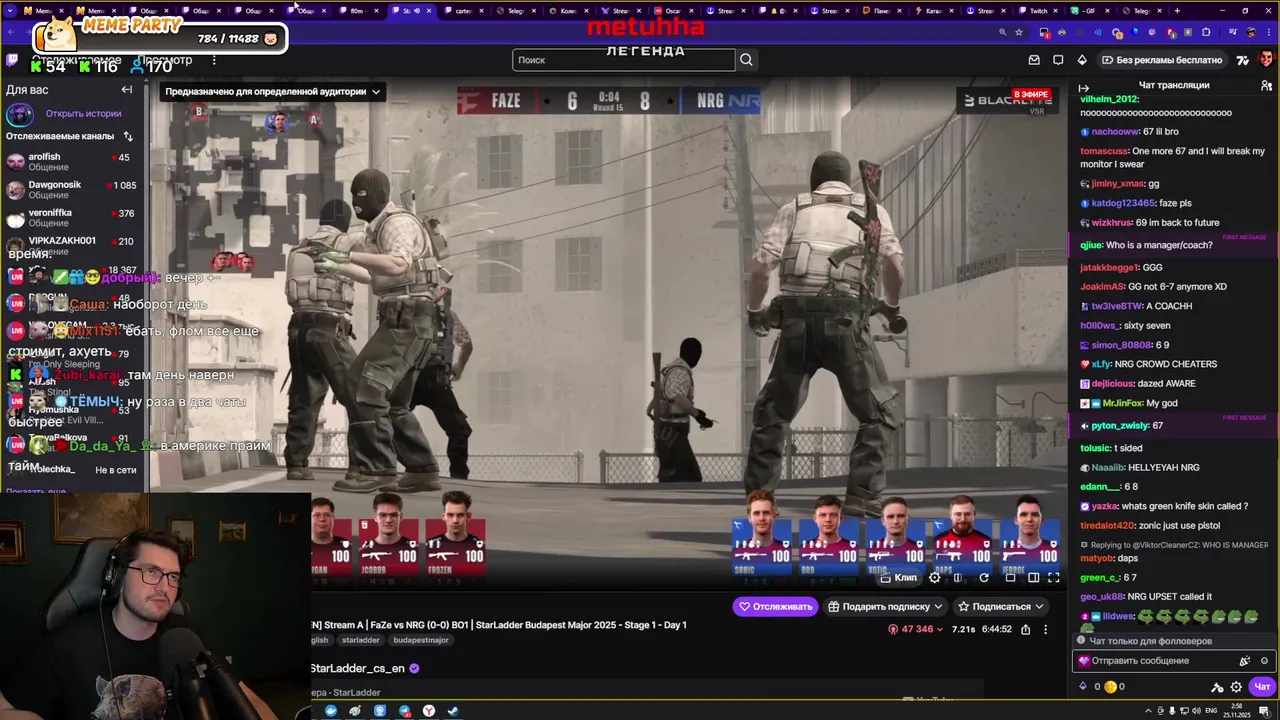Click the purple Чат send button
The image size is (1280, 720).
click(x=1263, y=687)
